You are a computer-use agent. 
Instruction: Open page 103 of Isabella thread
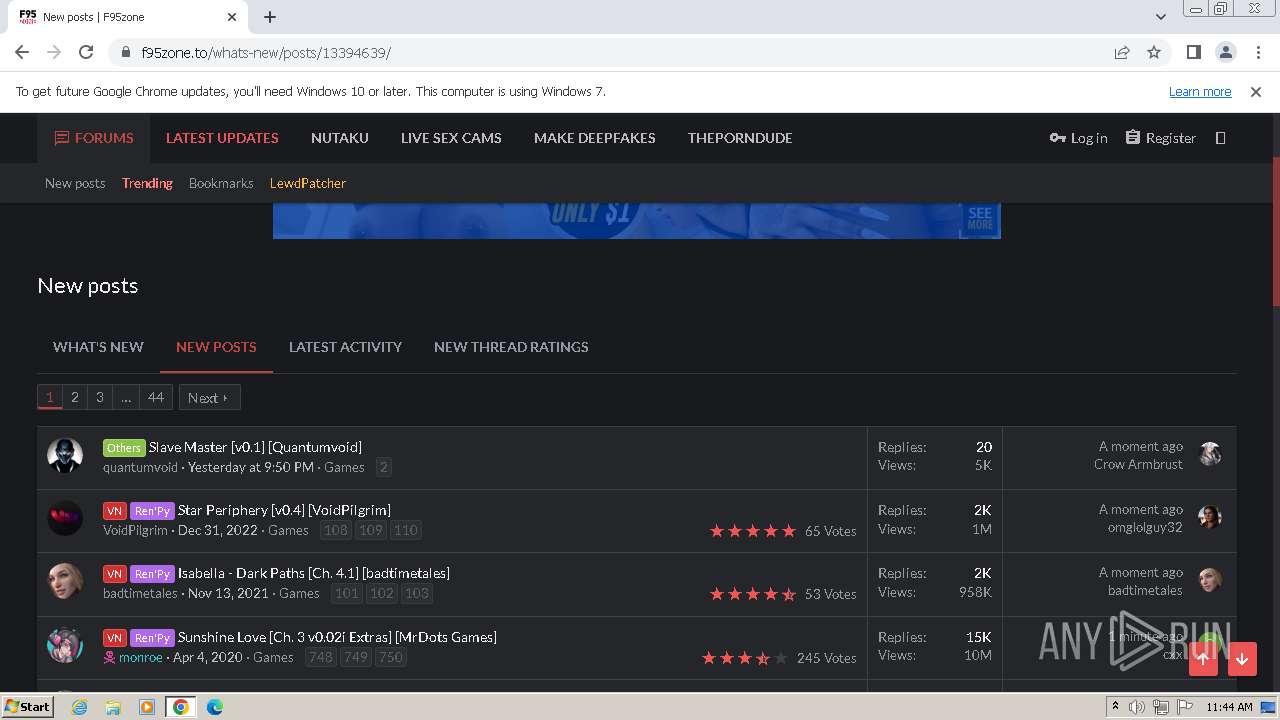417,593
